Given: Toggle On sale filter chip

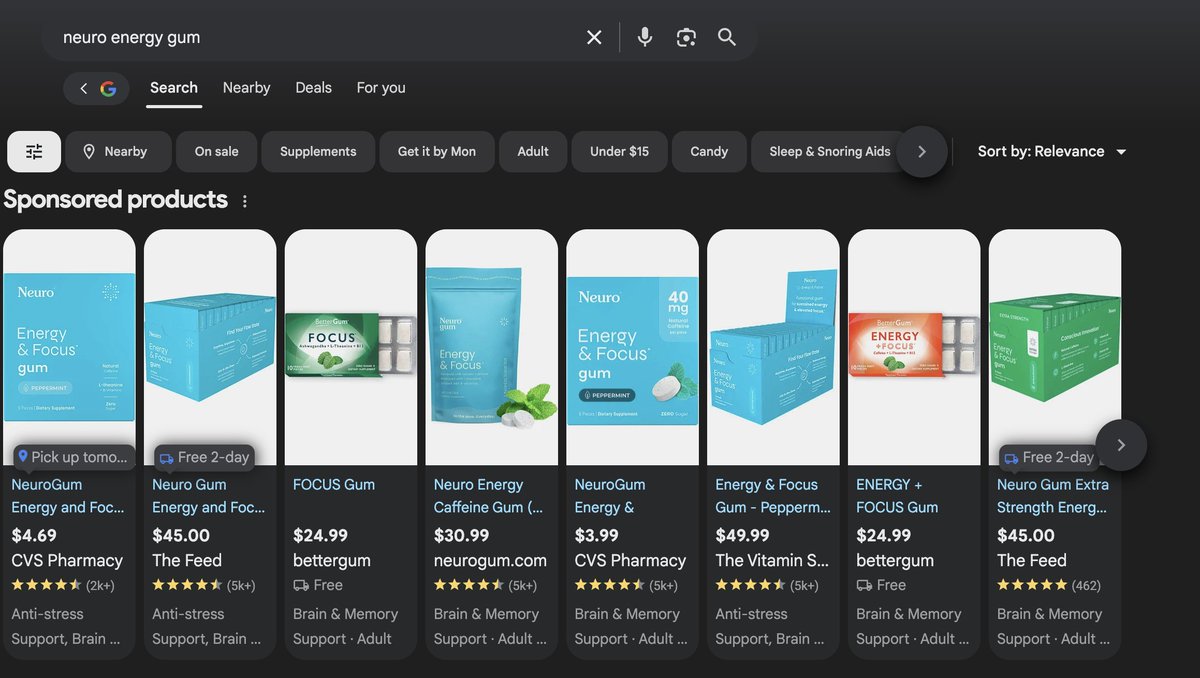Looking at the screenshot, I should (x=217, y=151).
